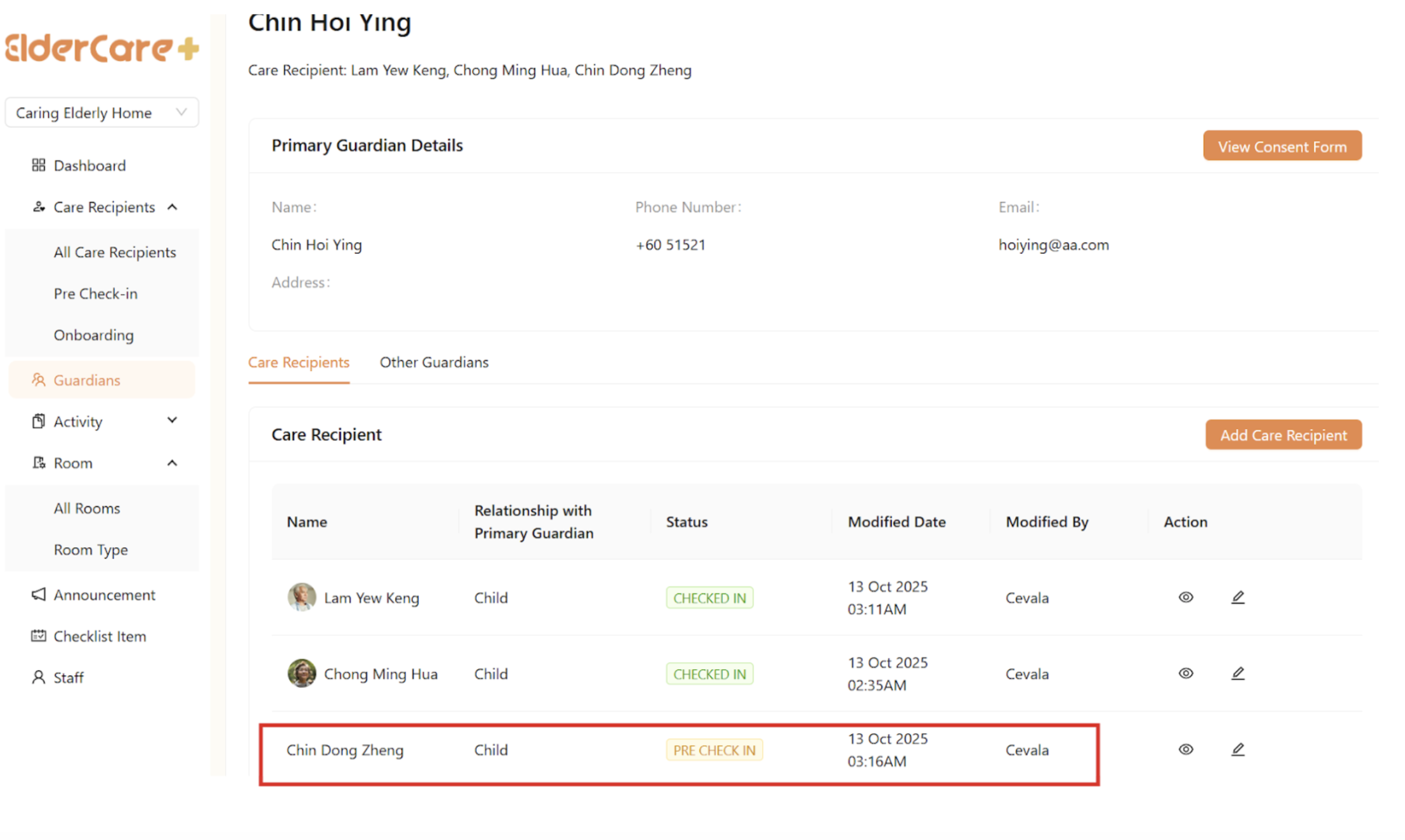The width and height of the screenshot is (1405, 840).
Task: Click the Dashboard grid icon
Action: 38,166
